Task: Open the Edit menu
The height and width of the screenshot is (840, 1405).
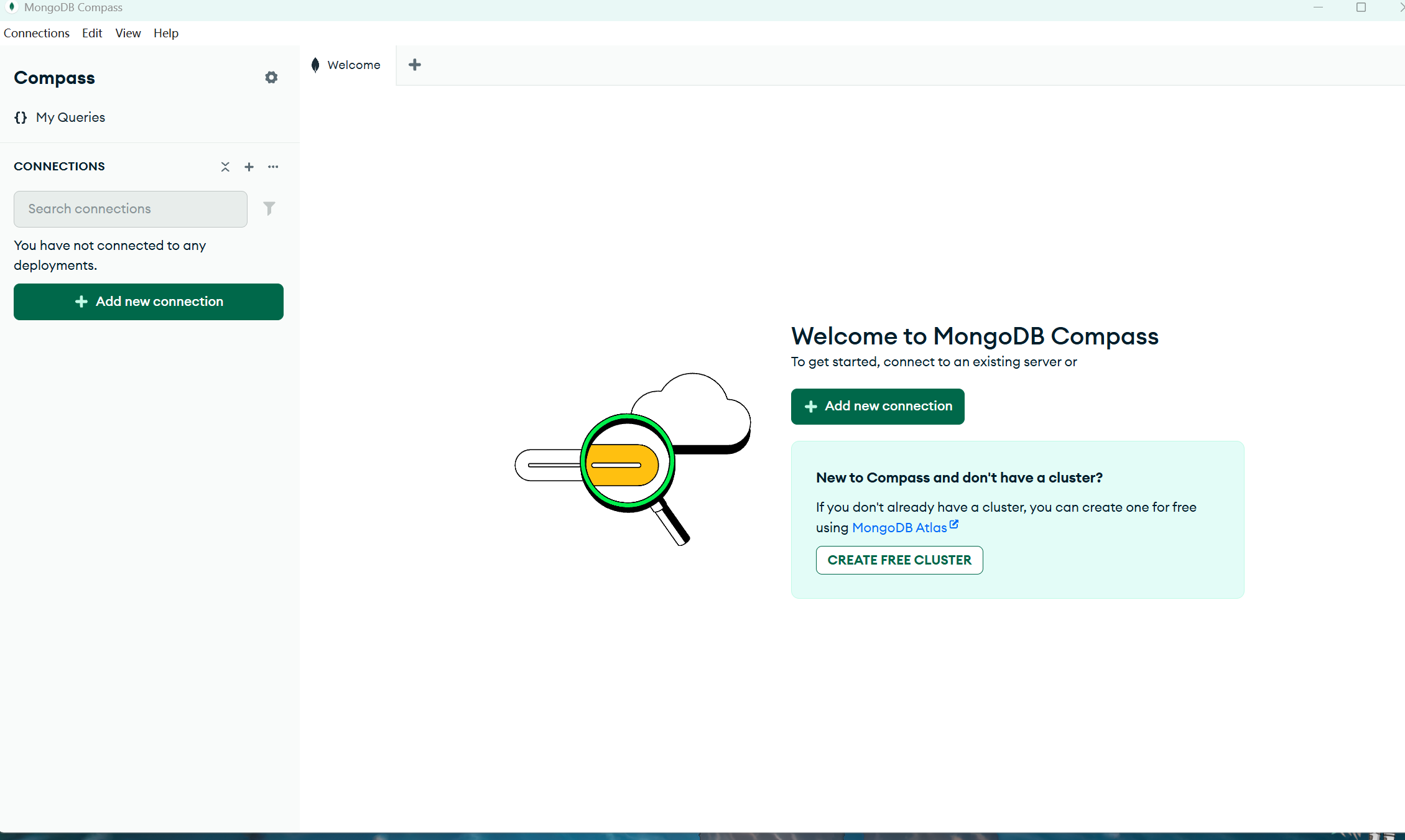Action: pos(92,33)
